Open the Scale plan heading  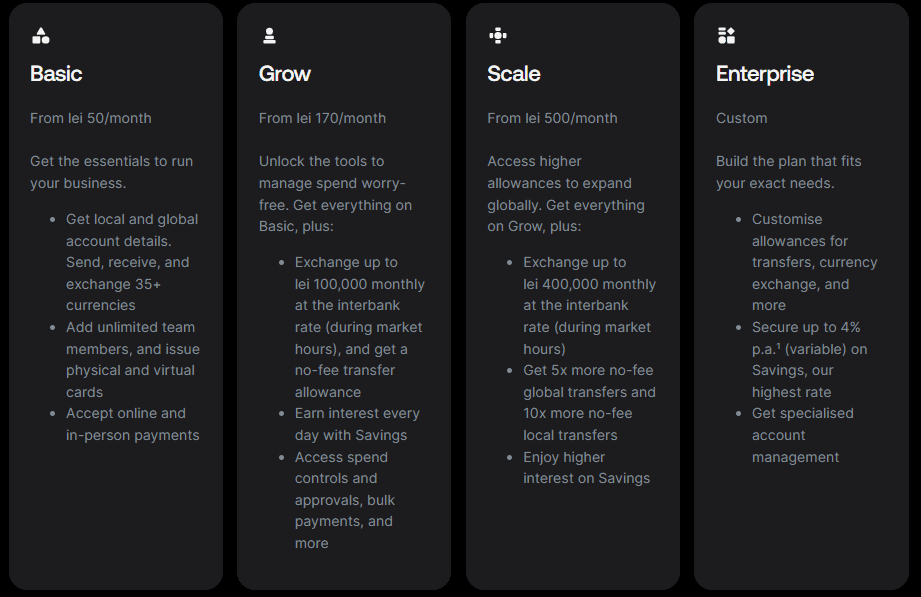514,74
